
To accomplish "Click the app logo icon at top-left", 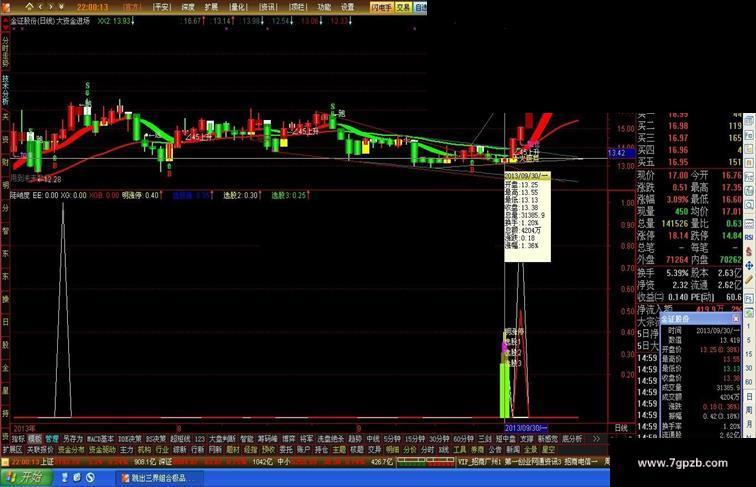I will point(5,7).
